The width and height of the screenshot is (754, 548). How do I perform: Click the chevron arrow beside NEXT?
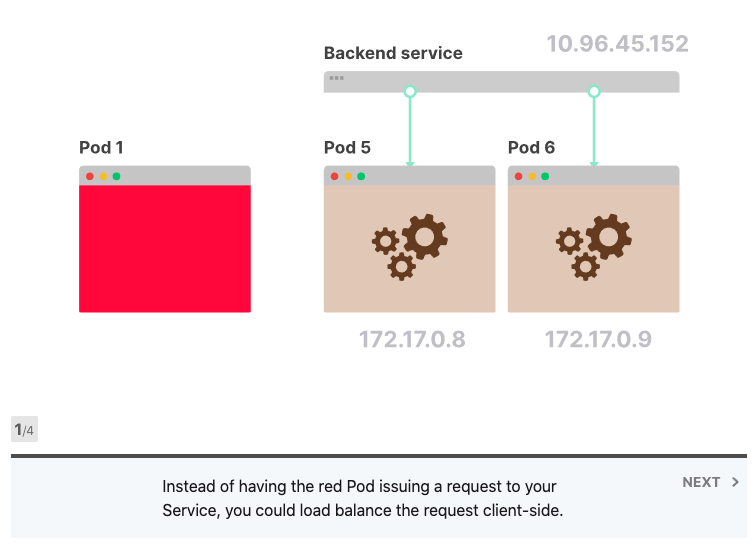736,482
